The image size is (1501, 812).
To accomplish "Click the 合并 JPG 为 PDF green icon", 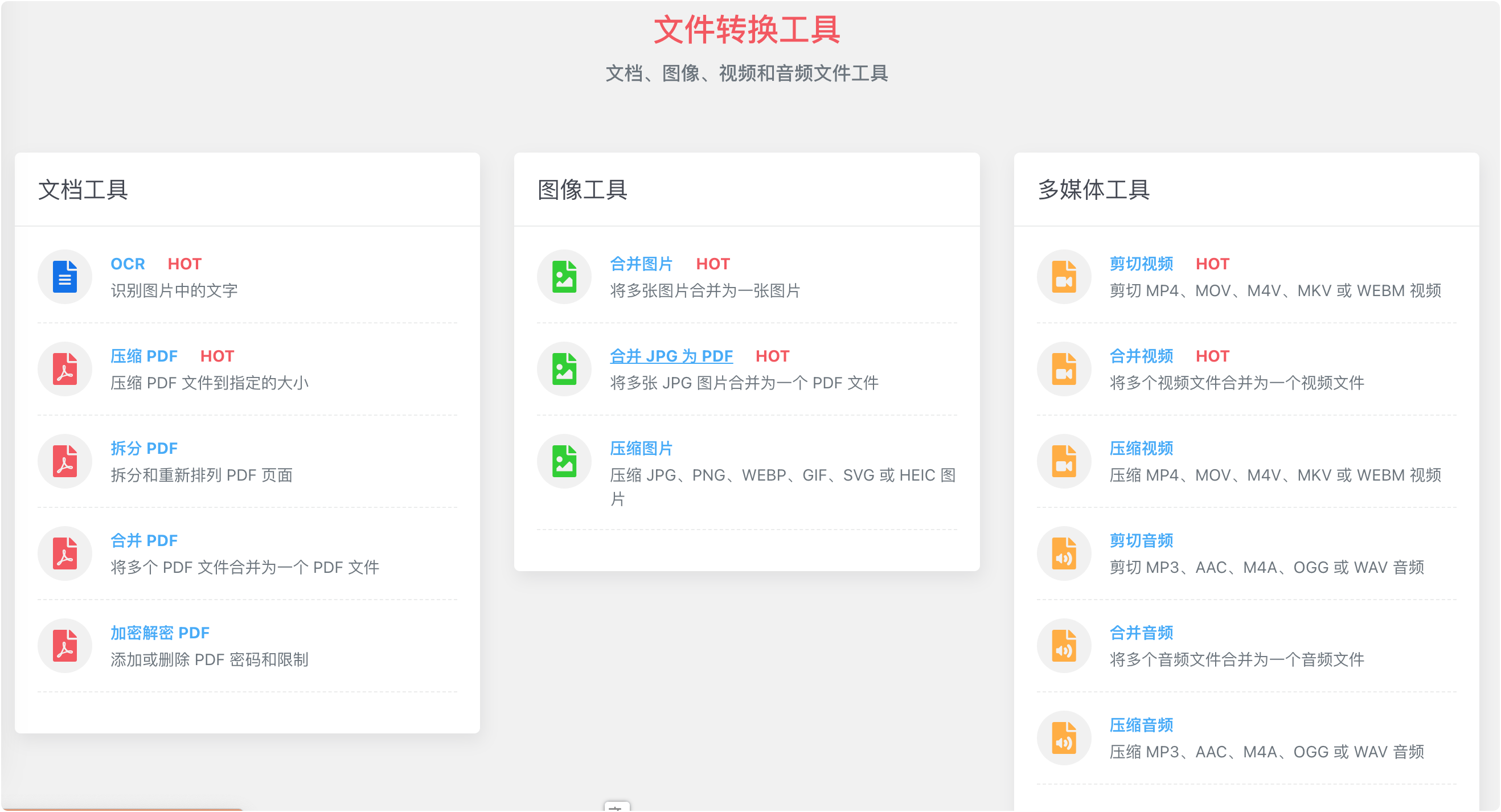I will tap(564, 370).
